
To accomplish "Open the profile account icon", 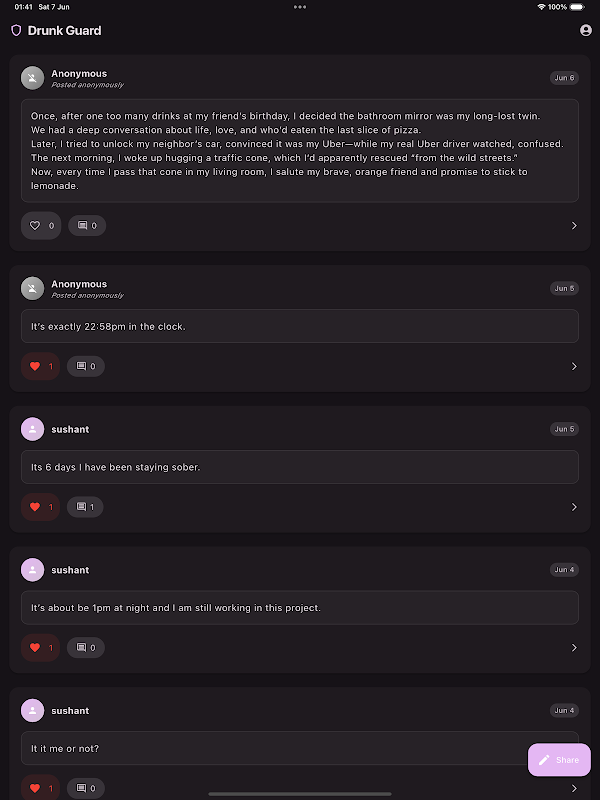I will pos(586,31).
